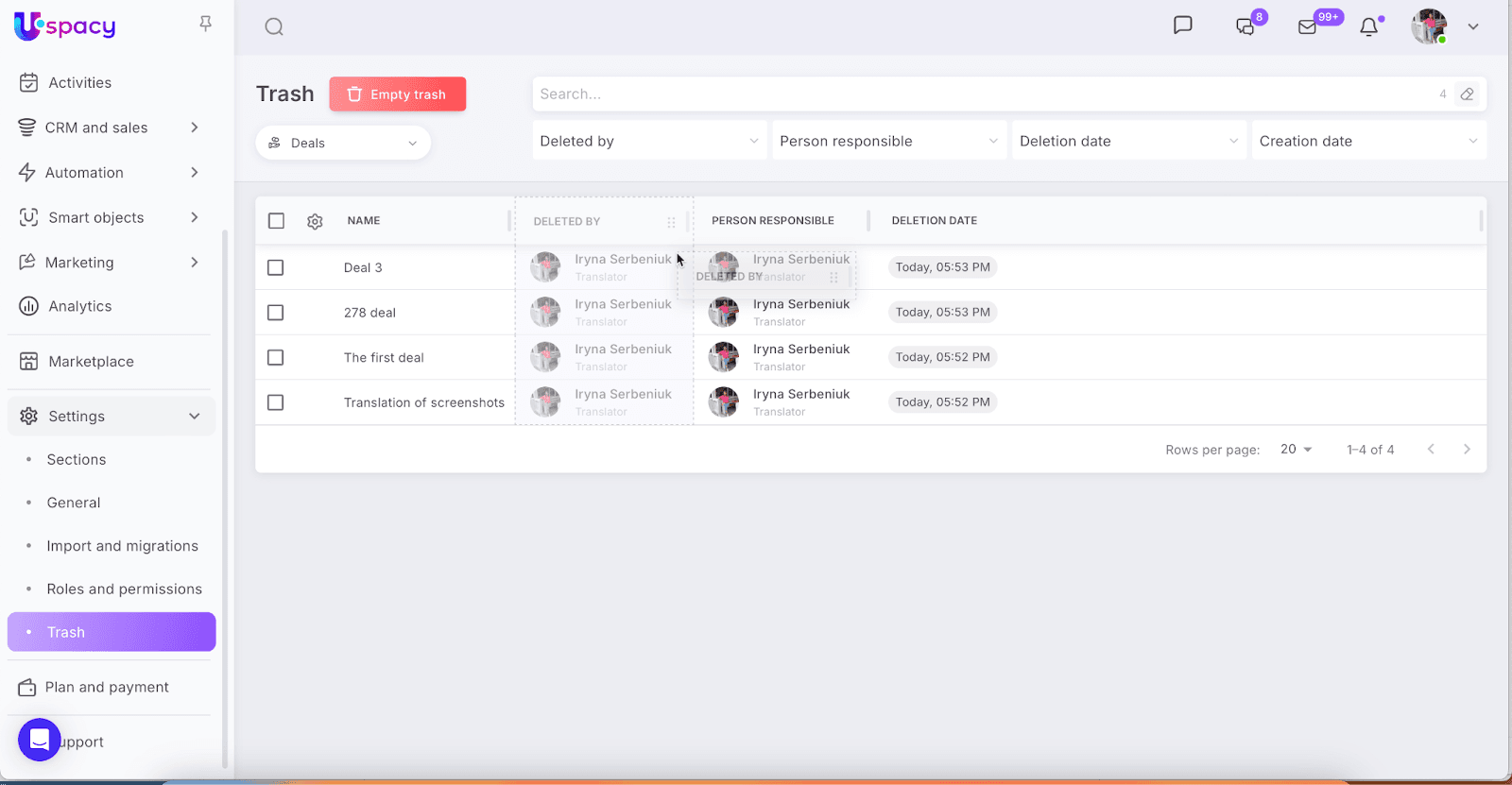Open the support chat widget bubble
Screen dimensions: 1512x785
click(x=39, y=740)
